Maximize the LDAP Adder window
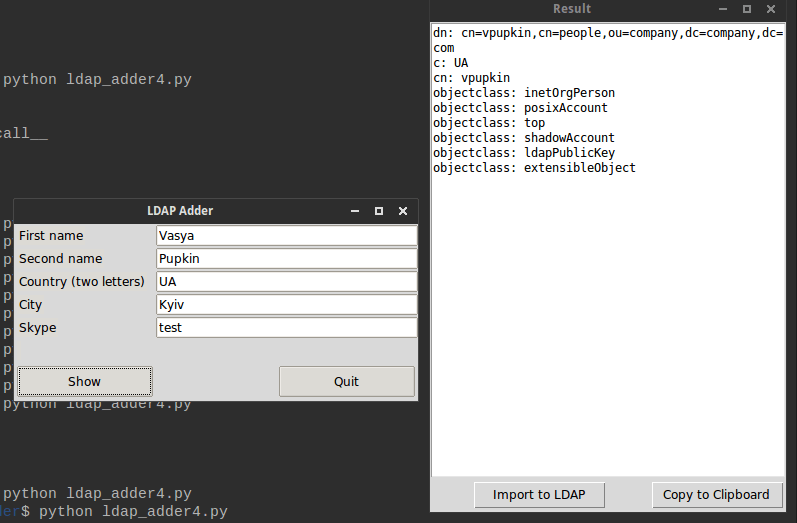Image resolution: width=797 pixels, height=523 pixels. coord(379,211)
